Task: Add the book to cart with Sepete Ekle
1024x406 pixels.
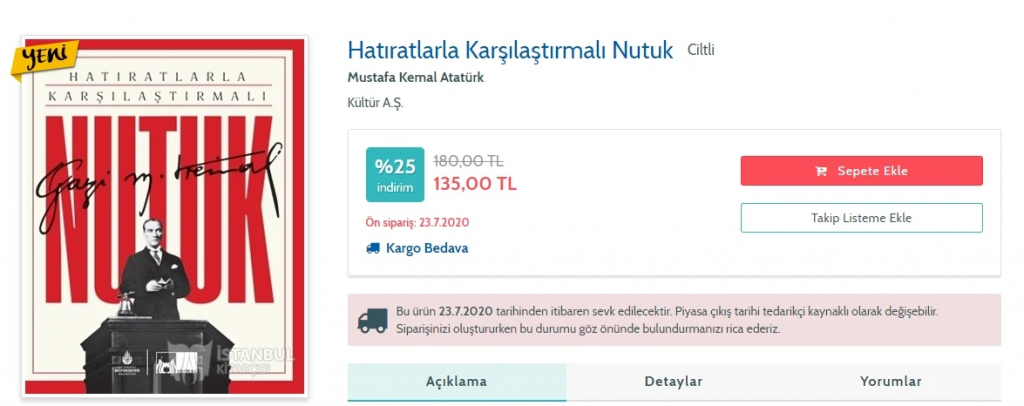Action: (x=861, y=171)
